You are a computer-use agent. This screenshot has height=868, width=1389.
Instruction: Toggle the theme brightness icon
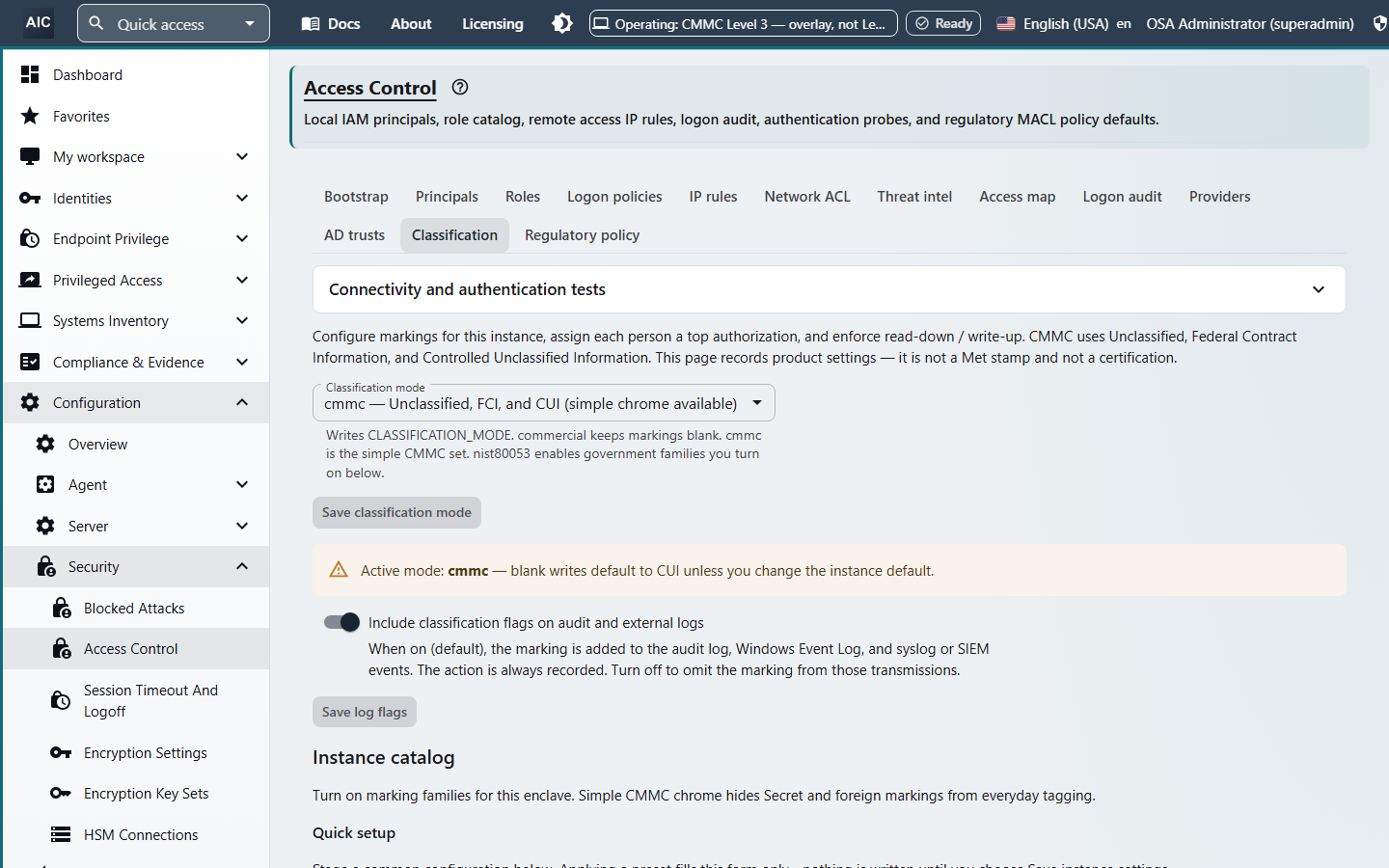562,23
